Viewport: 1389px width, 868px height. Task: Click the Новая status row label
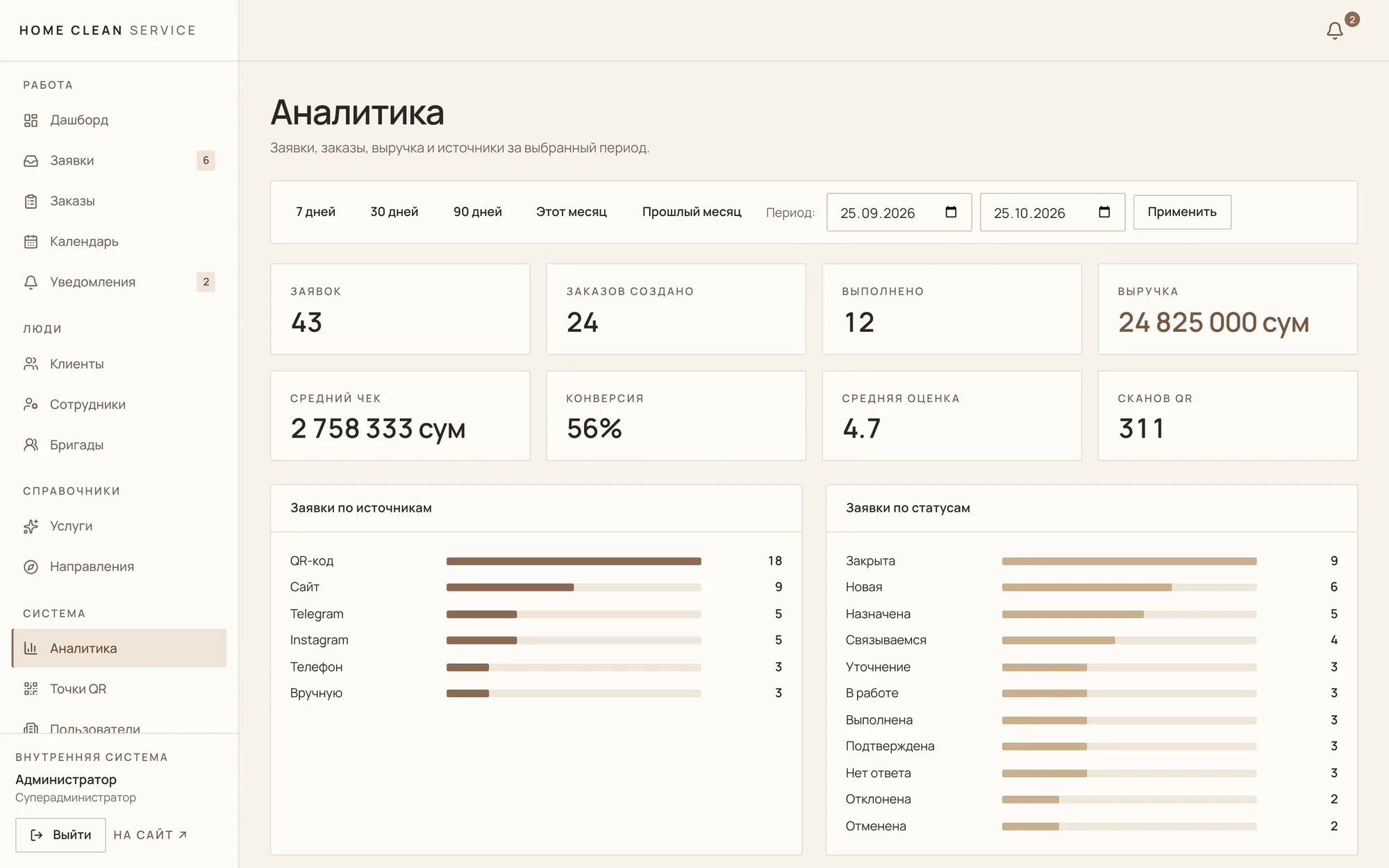(x=864, y=587)
